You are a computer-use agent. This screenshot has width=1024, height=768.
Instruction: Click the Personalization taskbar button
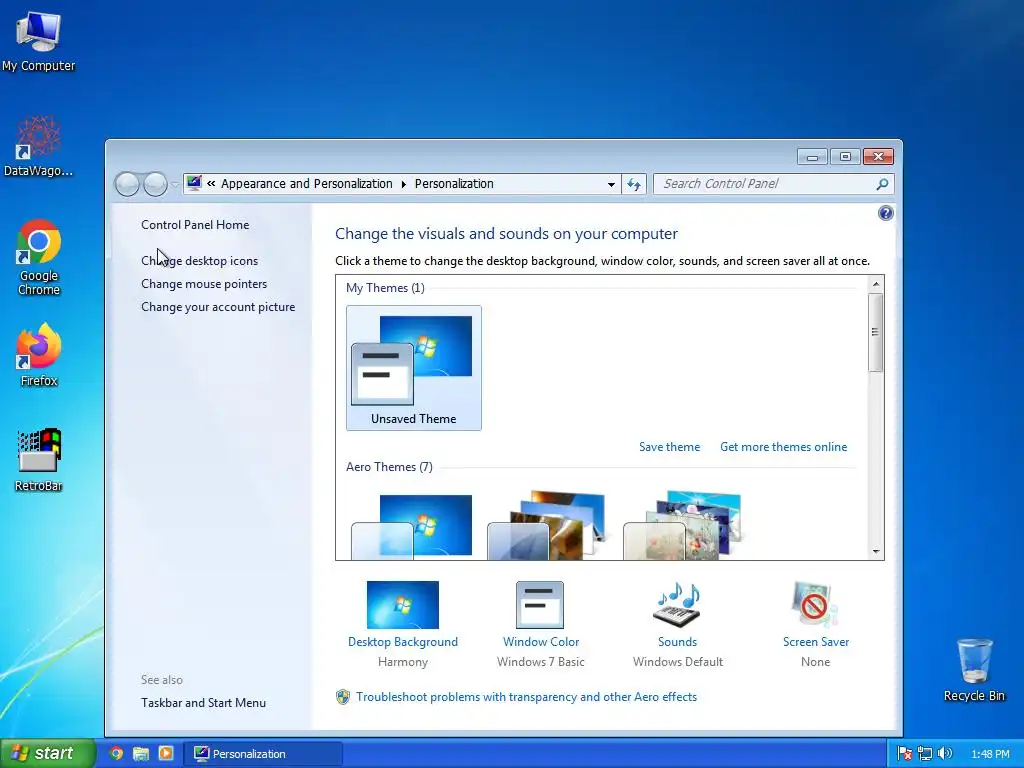(x=263, y=754)
